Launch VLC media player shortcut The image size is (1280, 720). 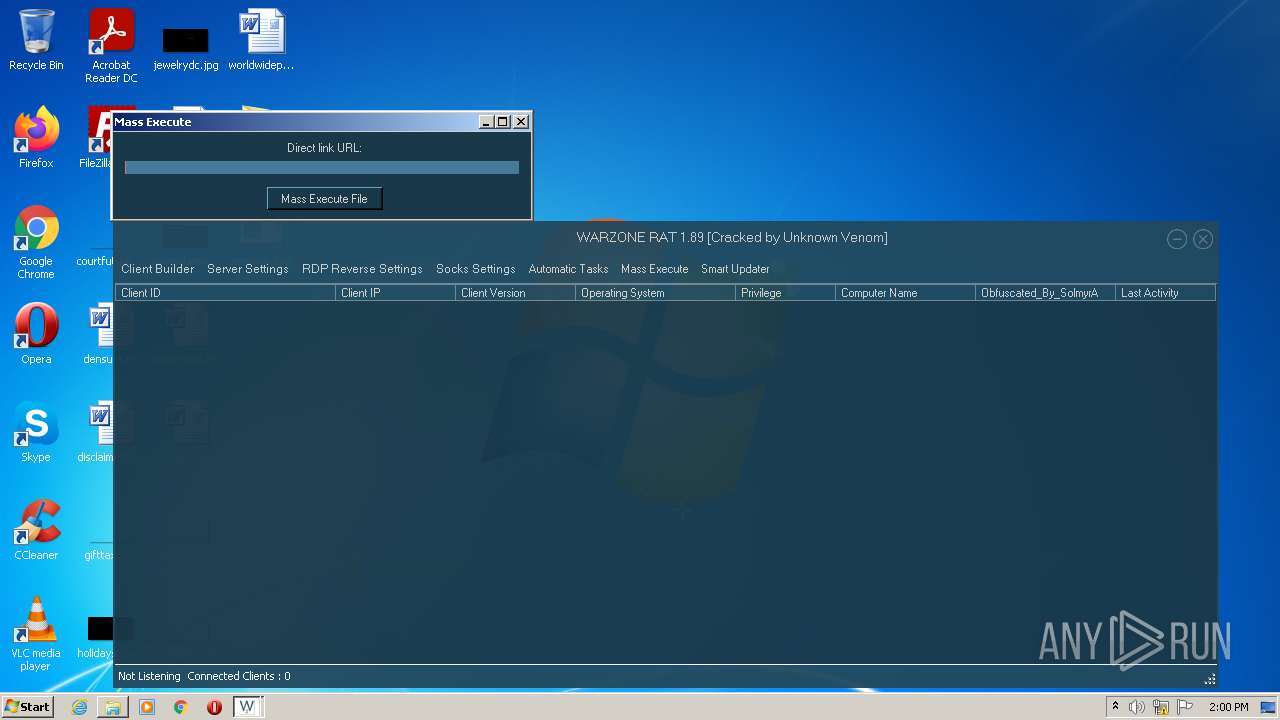pos(36,634)
